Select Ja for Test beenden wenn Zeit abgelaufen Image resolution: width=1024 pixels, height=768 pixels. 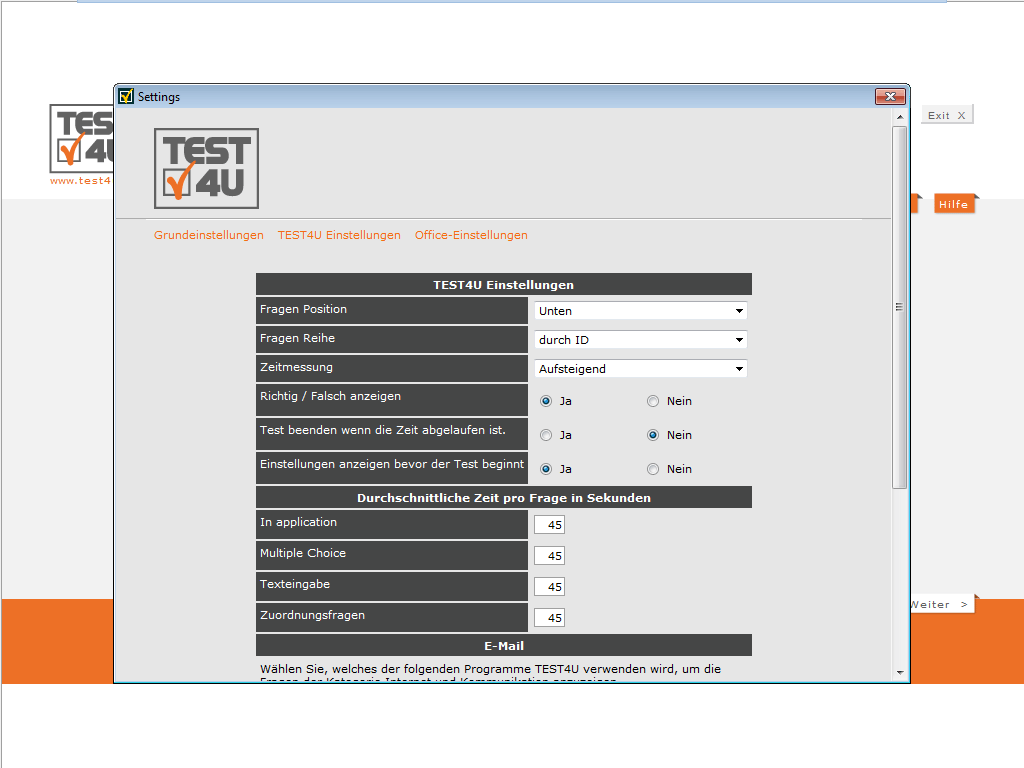click(x=546, y=435)
